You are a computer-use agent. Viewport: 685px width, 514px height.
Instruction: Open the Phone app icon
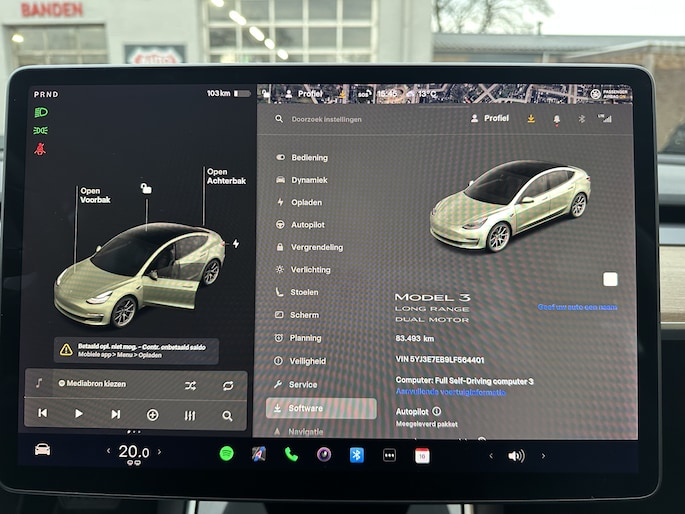291,454
